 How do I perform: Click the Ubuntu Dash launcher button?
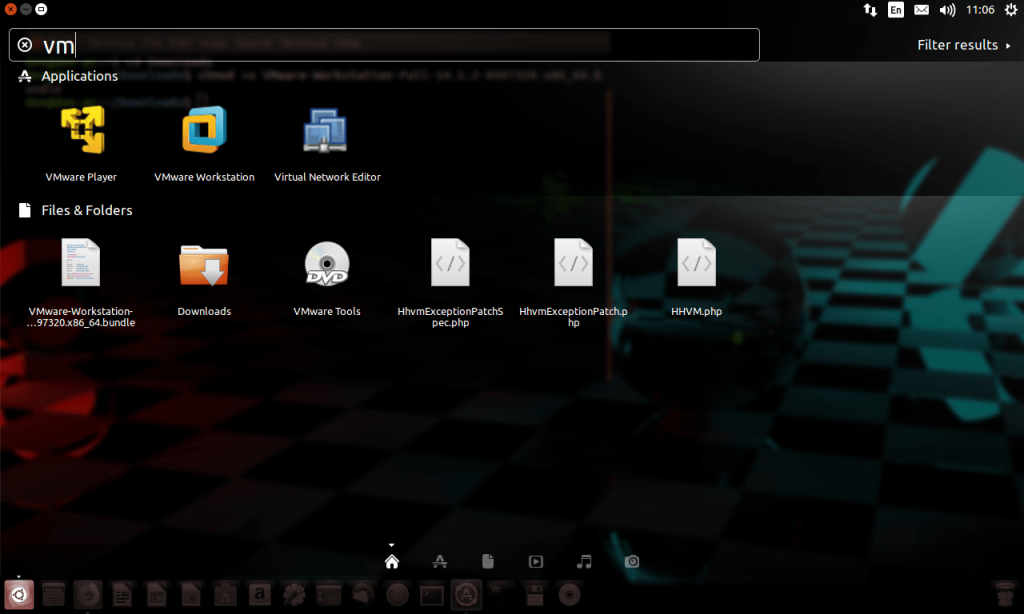click(x=19, y=595)
